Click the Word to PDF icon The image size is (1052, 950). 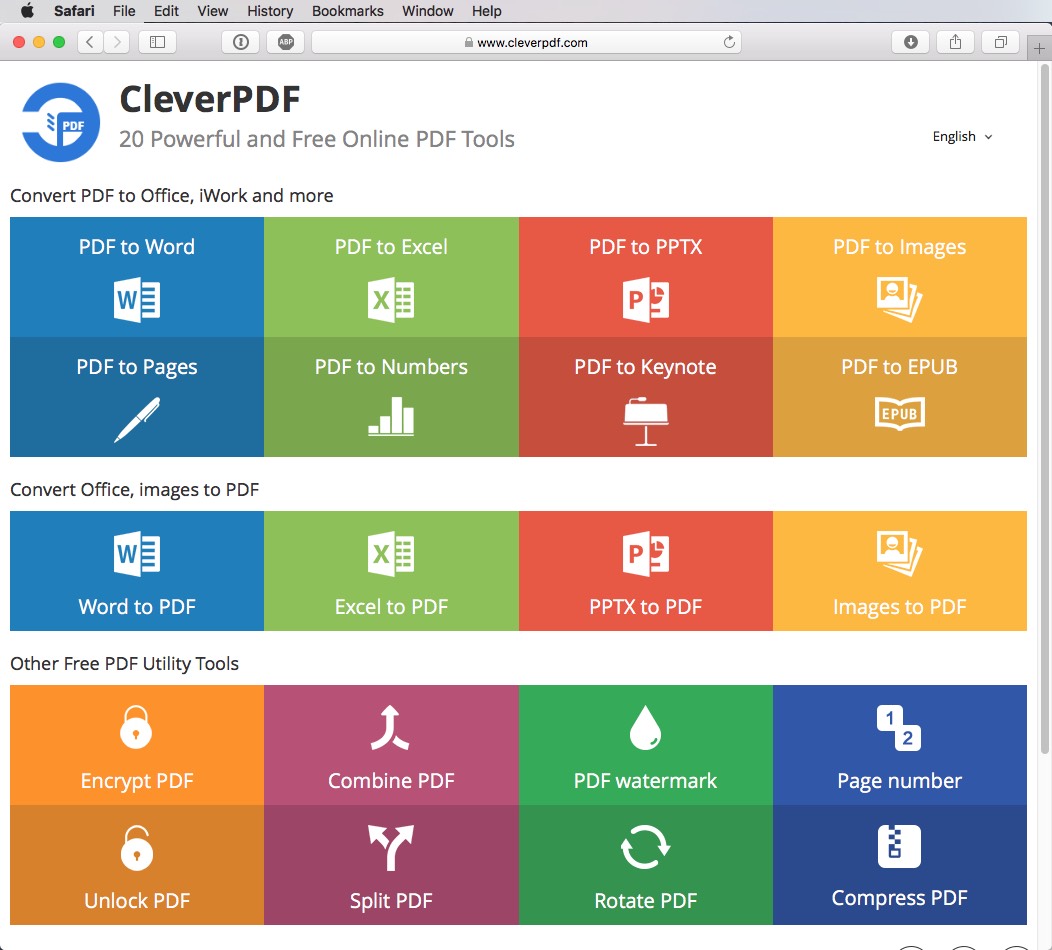point(137,553)
